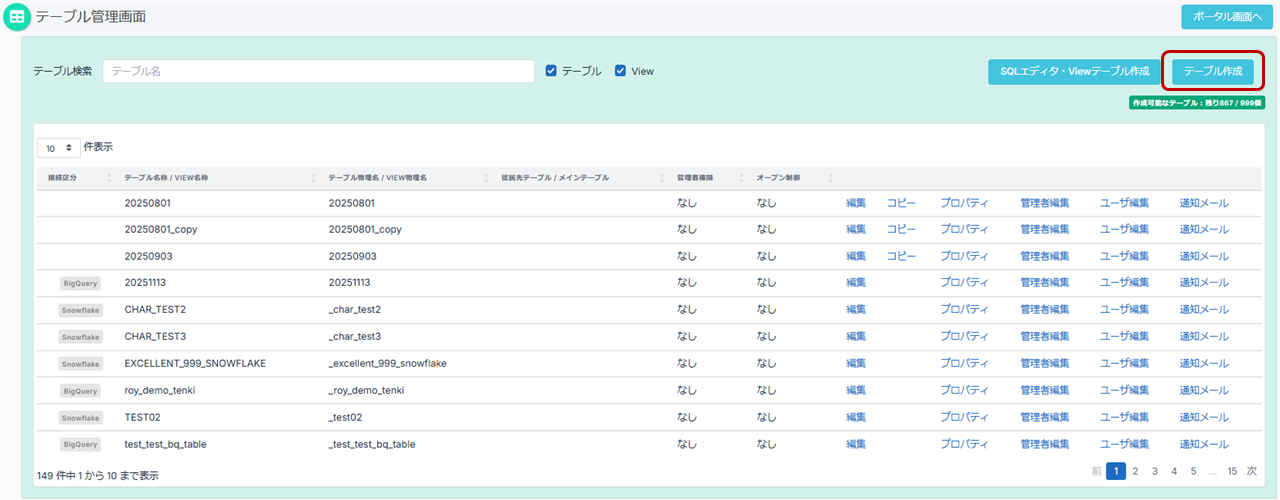This screenshot has width=1280, height=500.
Task: Sort by テーブル物理名 / VIEW物理名 column arrows
Action: click(486, 178)
